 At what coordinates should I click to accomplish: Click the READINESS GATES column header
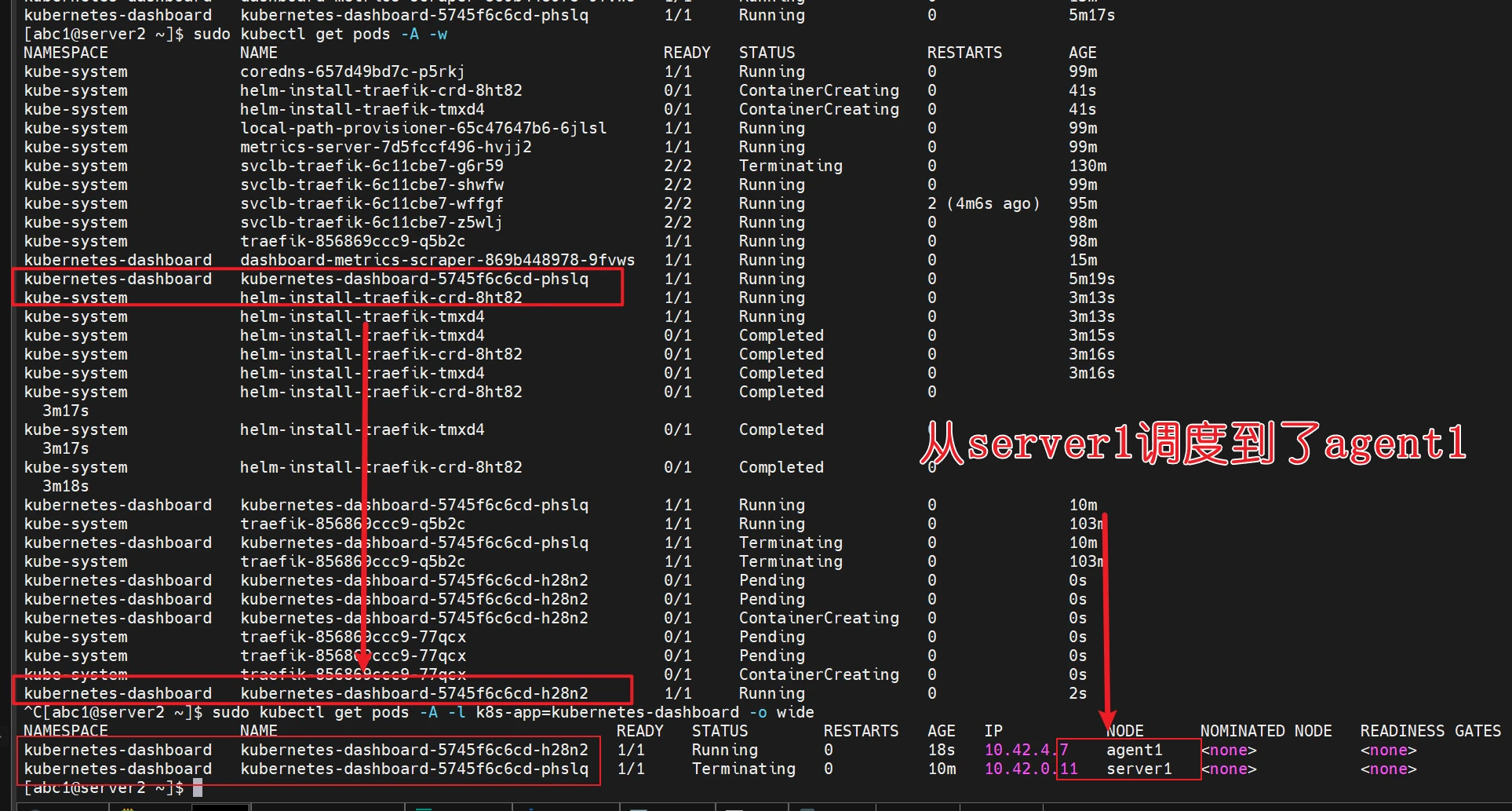[1430, 732]
